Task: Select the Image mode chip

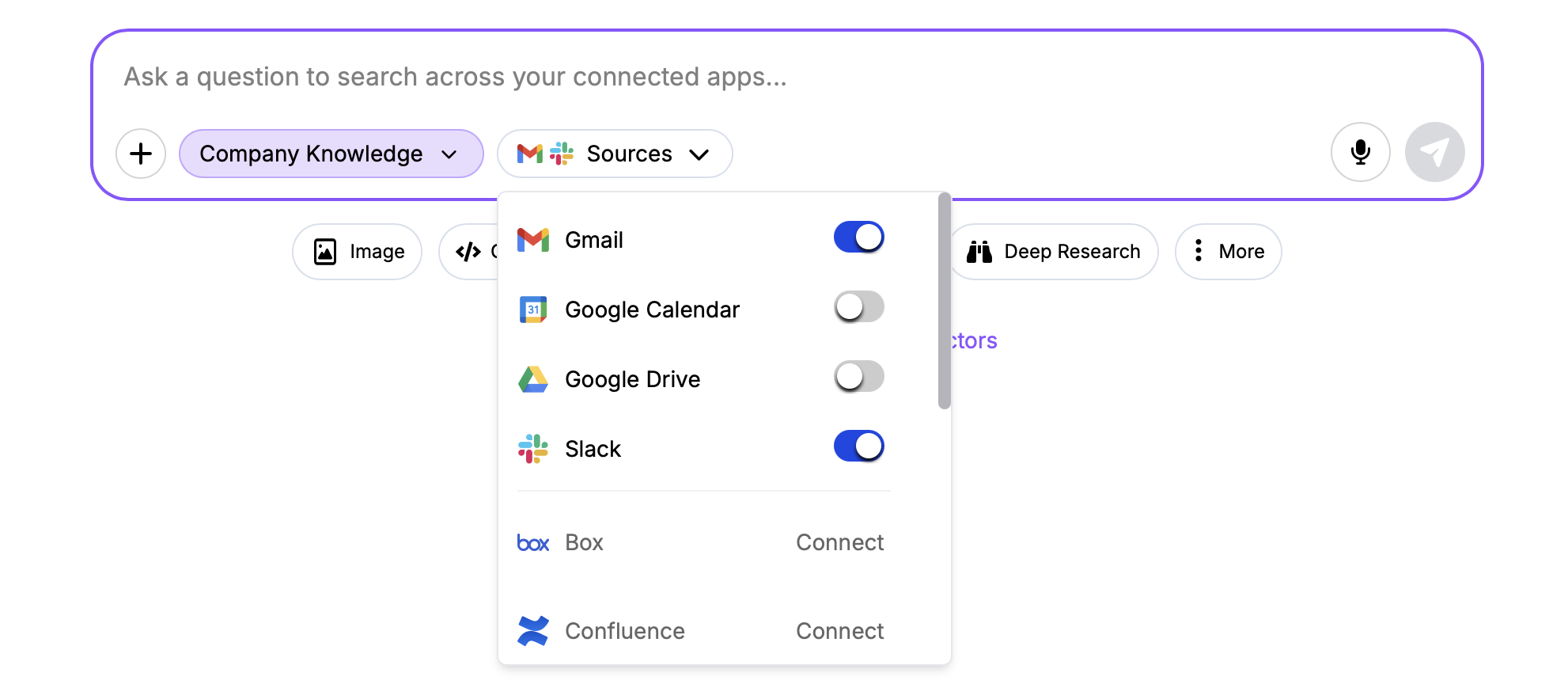Action: coord(358,252)
